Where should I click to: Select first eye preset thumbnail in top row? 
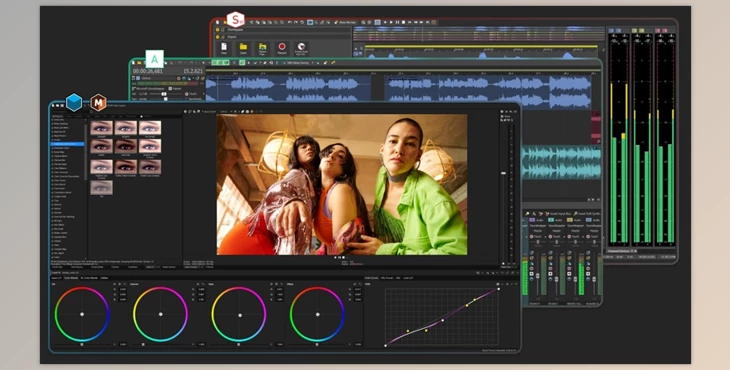[x=101, y=128]
